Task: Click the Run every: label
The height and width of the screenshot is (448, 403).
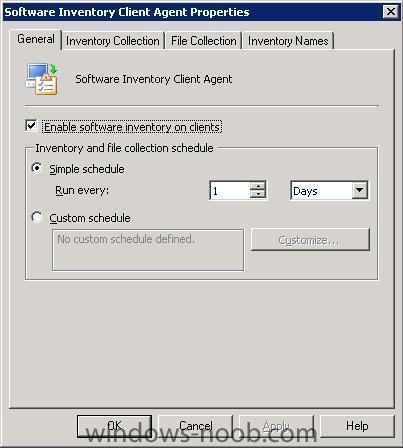Action: click(x=82, y=190)
